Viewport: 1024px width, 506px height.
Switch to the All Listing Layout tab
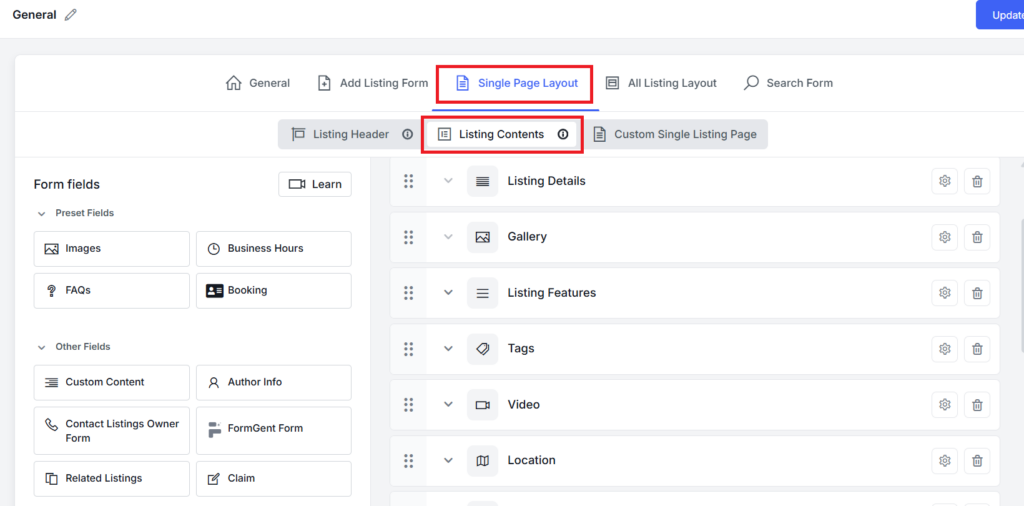tap(661, 83)
